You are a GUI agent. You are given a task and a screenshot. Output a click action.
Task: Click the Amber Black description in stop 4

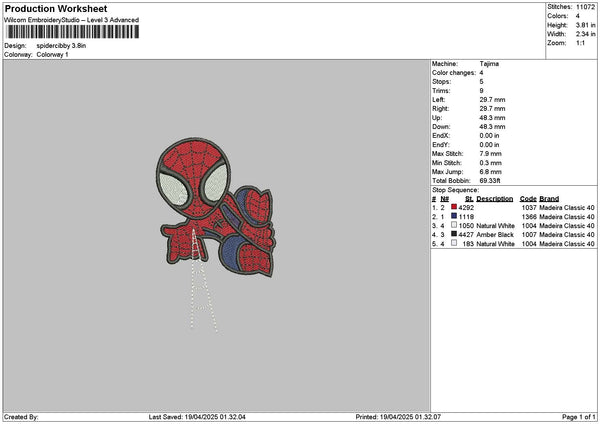496,235
